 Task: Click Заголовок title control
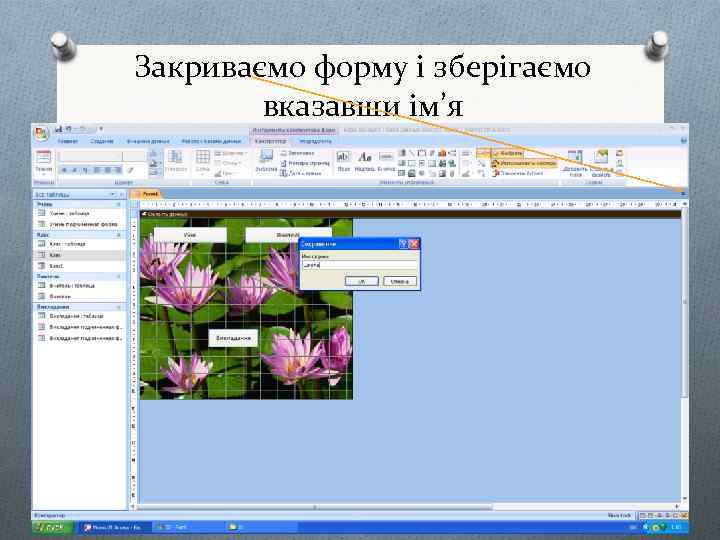coord(298,153)
